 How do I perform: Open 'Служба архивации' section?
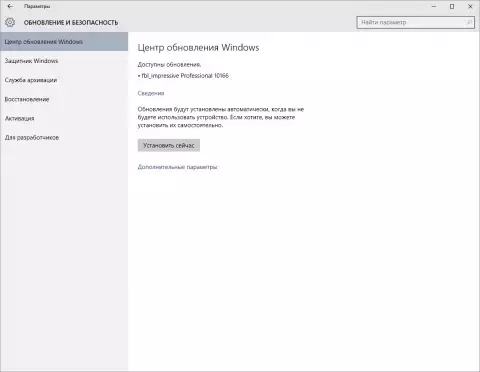point(64,80)
